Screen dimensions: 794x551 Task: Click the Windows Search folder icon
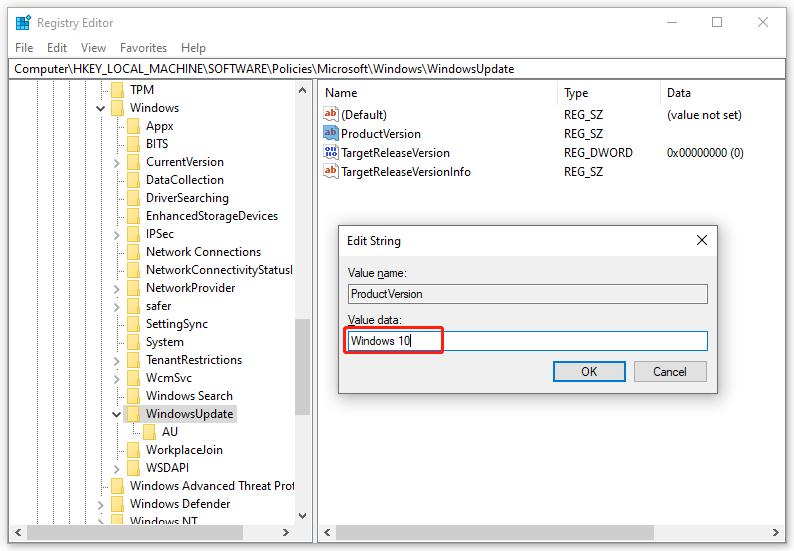coord(134,396)
